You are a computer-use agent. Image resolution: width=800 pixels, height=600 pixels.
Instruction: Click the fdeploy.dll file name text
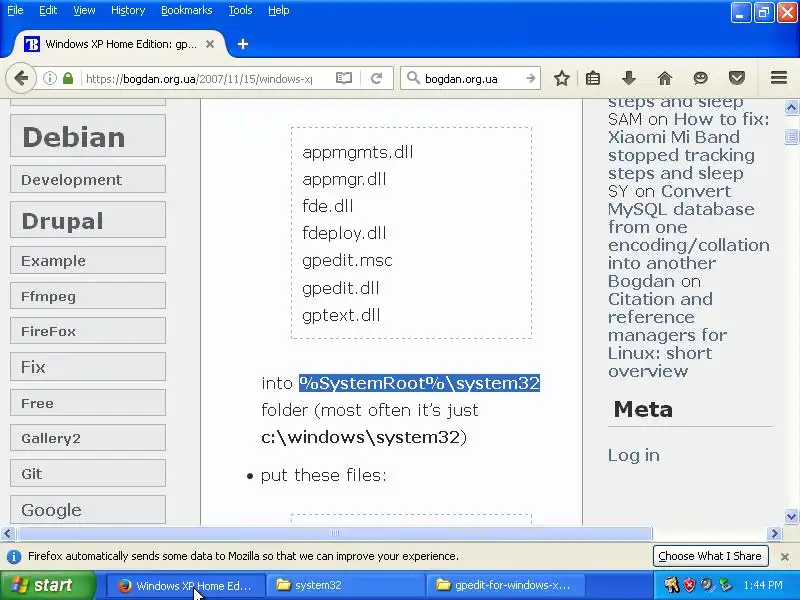344,233
